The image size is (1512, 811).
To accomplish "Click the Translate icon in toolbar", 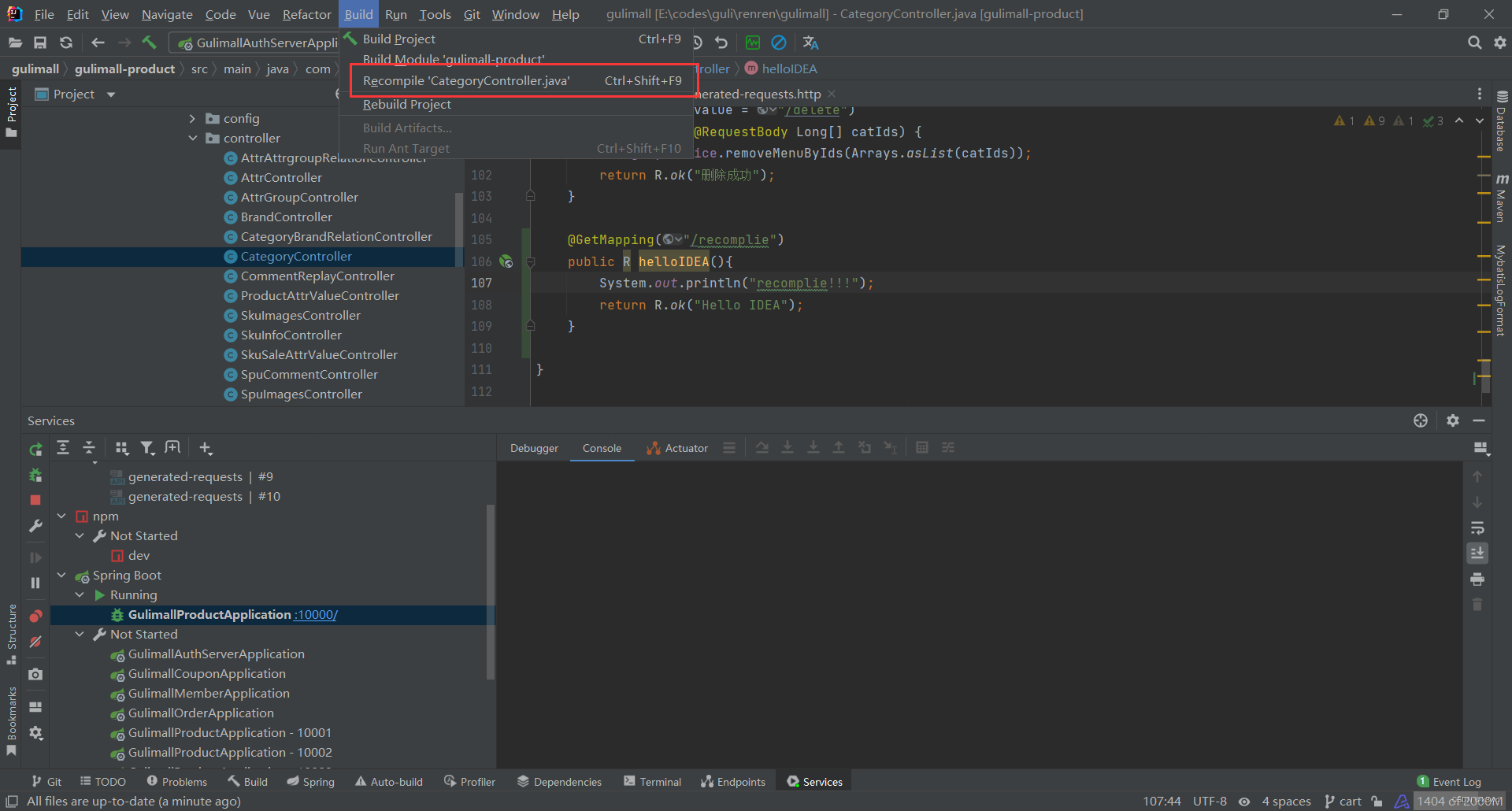I will (810, 43).
